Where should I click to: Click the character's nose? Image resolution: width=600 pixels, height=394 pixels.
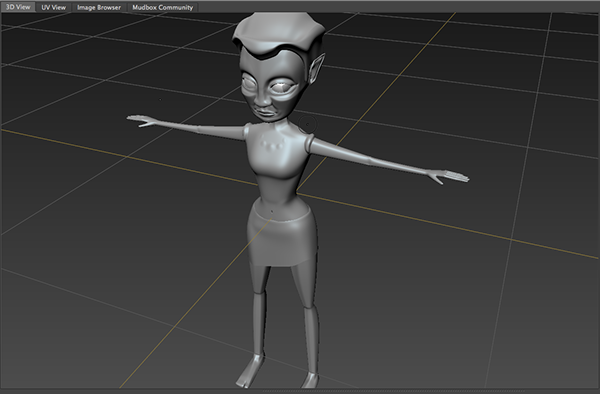[262, 99]
